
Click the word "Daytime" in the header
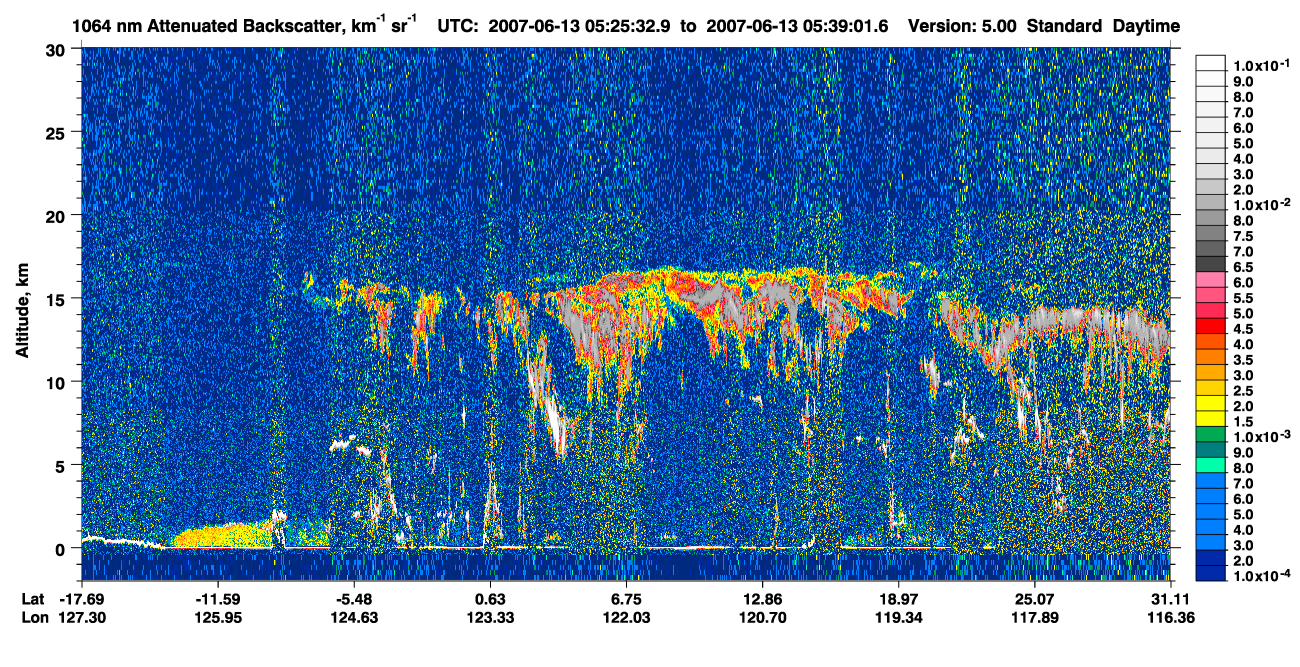(x=1146, y=27)
